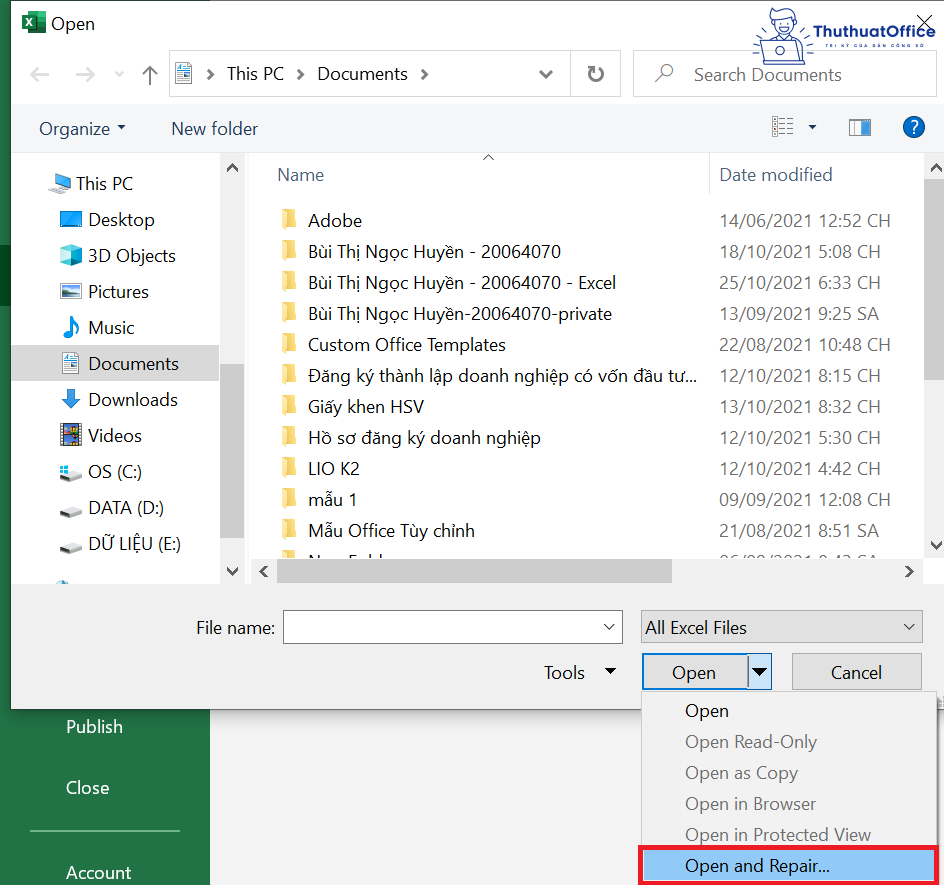944x885 pixels.
Task: Select Open in Protected View
Action: (x=777, y=834)
